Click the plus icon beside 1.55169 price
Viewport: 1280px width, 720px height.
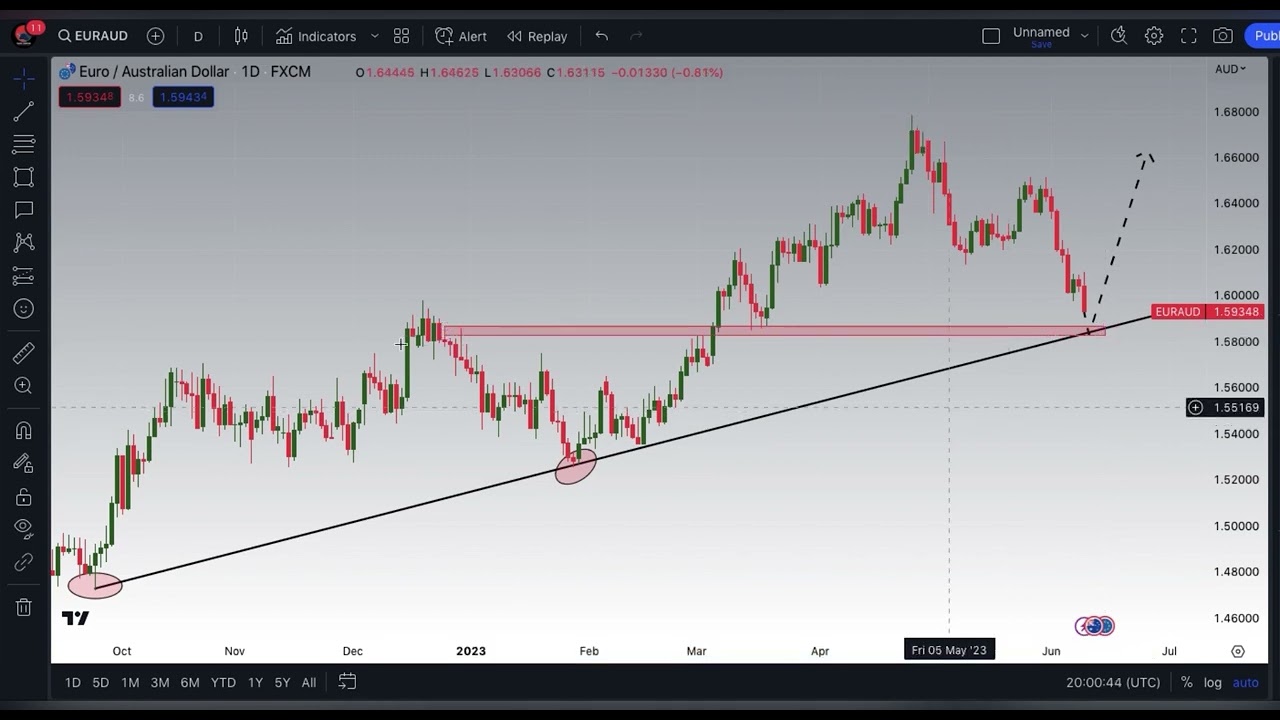1195,407
